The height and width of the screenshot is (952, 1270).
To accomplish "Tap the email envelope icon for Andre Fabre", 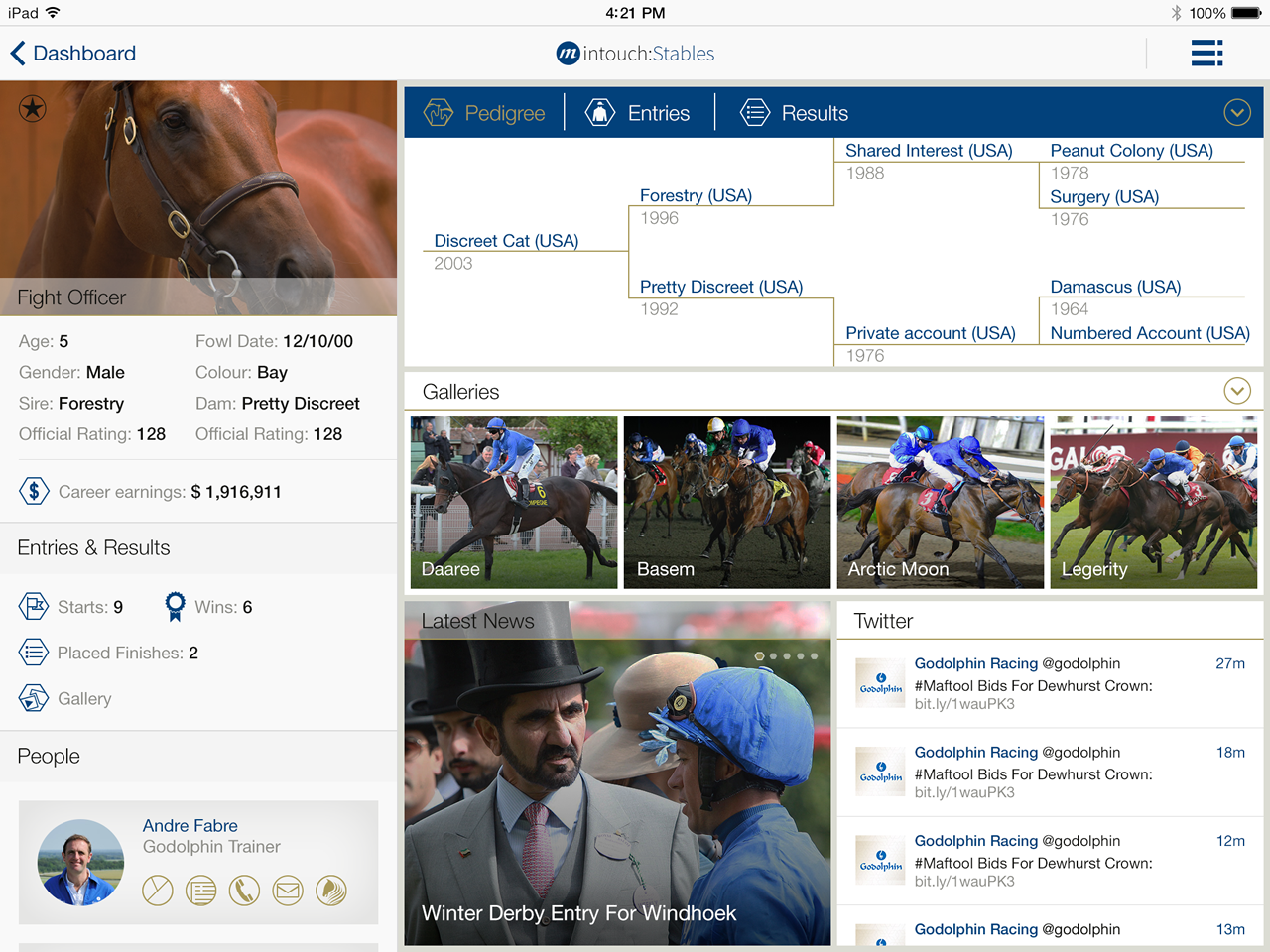I will click(x=288, y=891).
